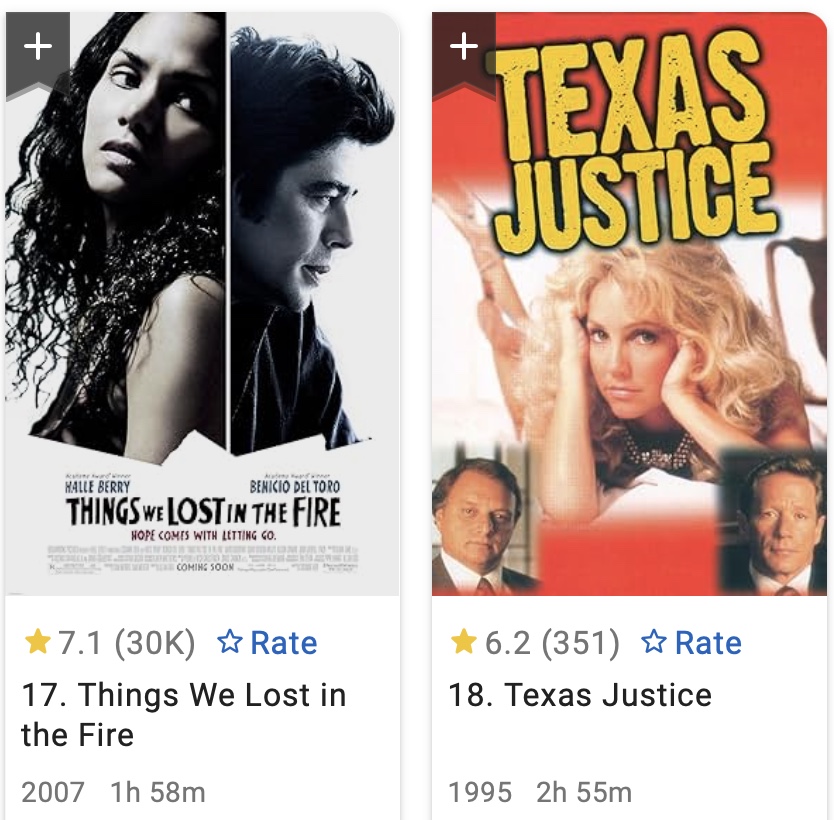Click the yellow star beside 6.2 rating
This screenshot has height=820, width=834.
pyautogui.click(x=463, y=642)
